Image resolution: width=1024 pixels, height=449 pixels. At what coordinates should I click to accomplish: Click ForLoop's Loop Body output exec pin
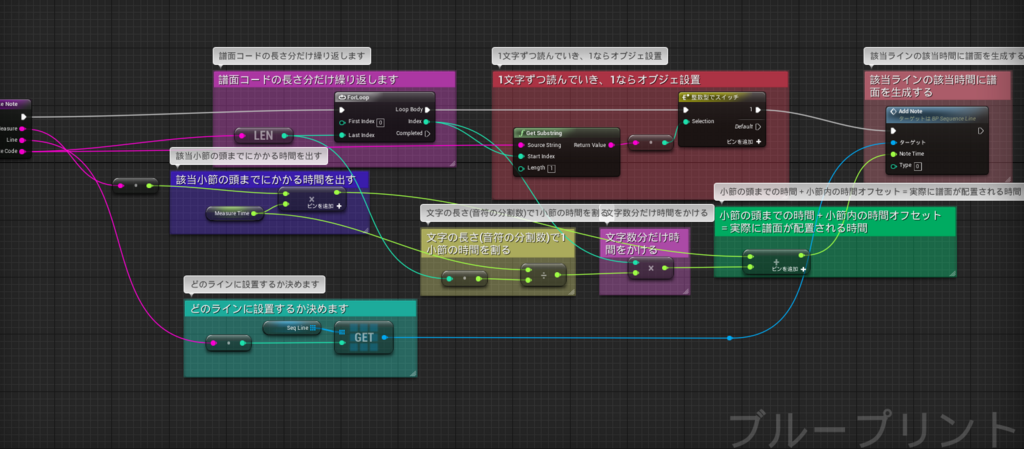[x=427, y=110]
